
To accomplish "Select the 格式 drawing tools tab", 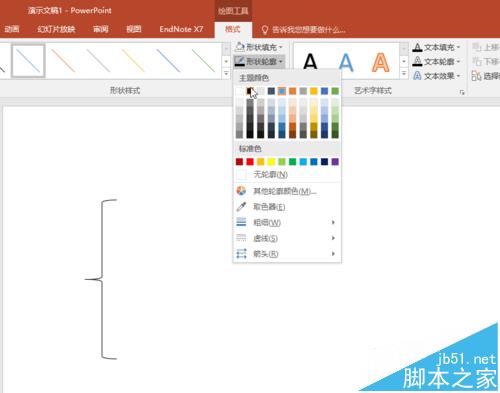I will pyautogui.click(x=233, y=29).
